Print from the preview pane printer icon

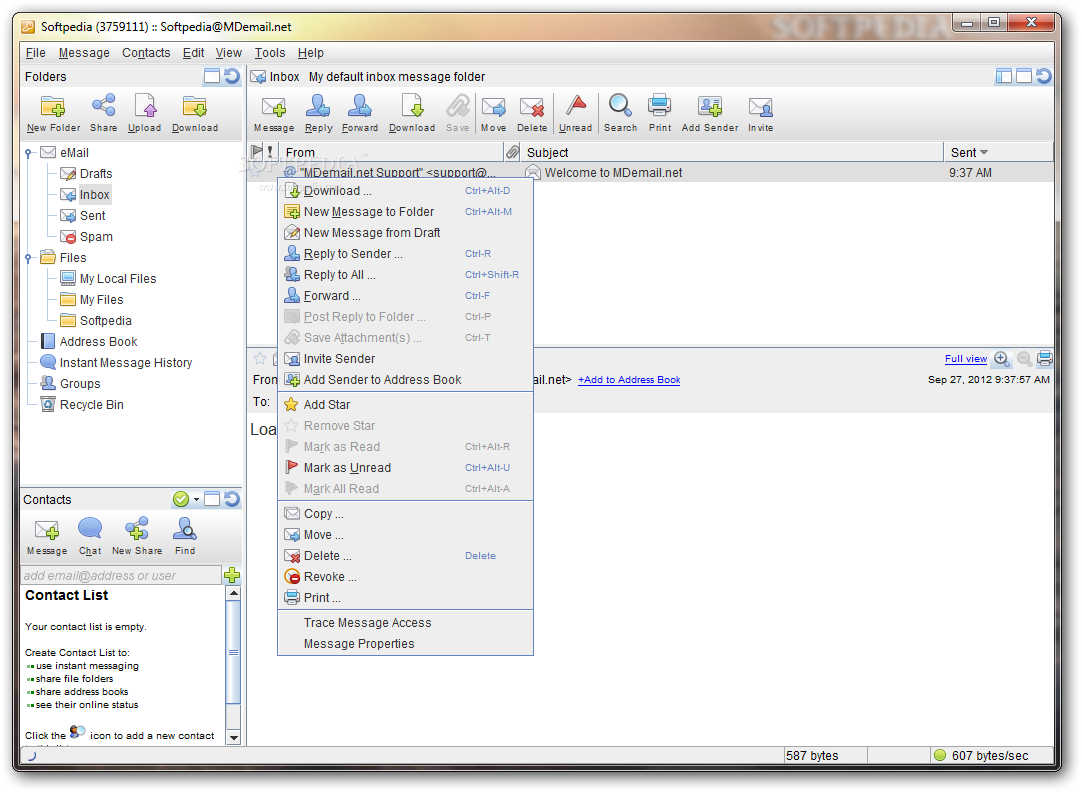click(1045, 358)
